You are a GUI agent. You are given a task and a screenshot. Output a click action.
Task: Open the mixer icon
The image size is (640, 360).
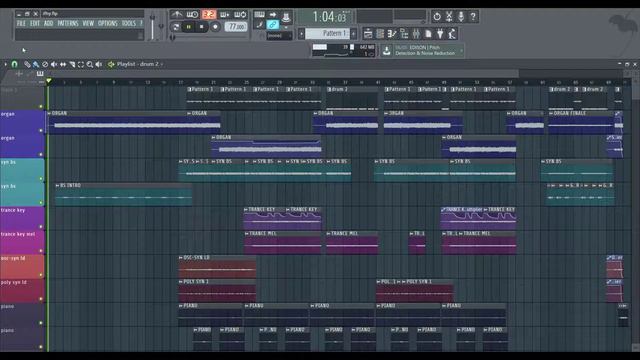pos(416,33)
